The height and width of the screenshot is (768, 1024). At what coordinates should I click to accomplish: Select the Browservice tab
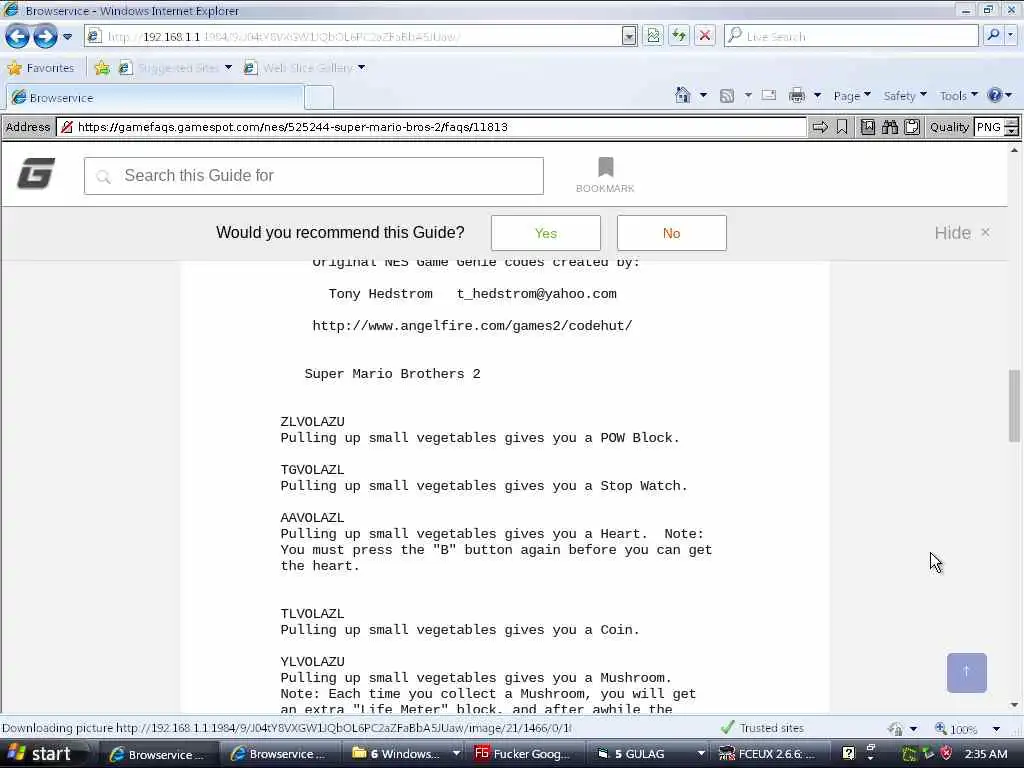[x=155, y=97]
